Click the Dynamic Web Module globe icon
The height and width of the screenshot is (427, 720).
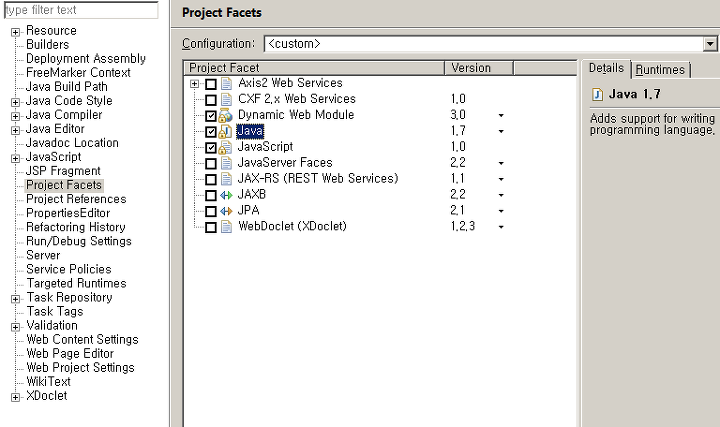(x=225, y=115)
